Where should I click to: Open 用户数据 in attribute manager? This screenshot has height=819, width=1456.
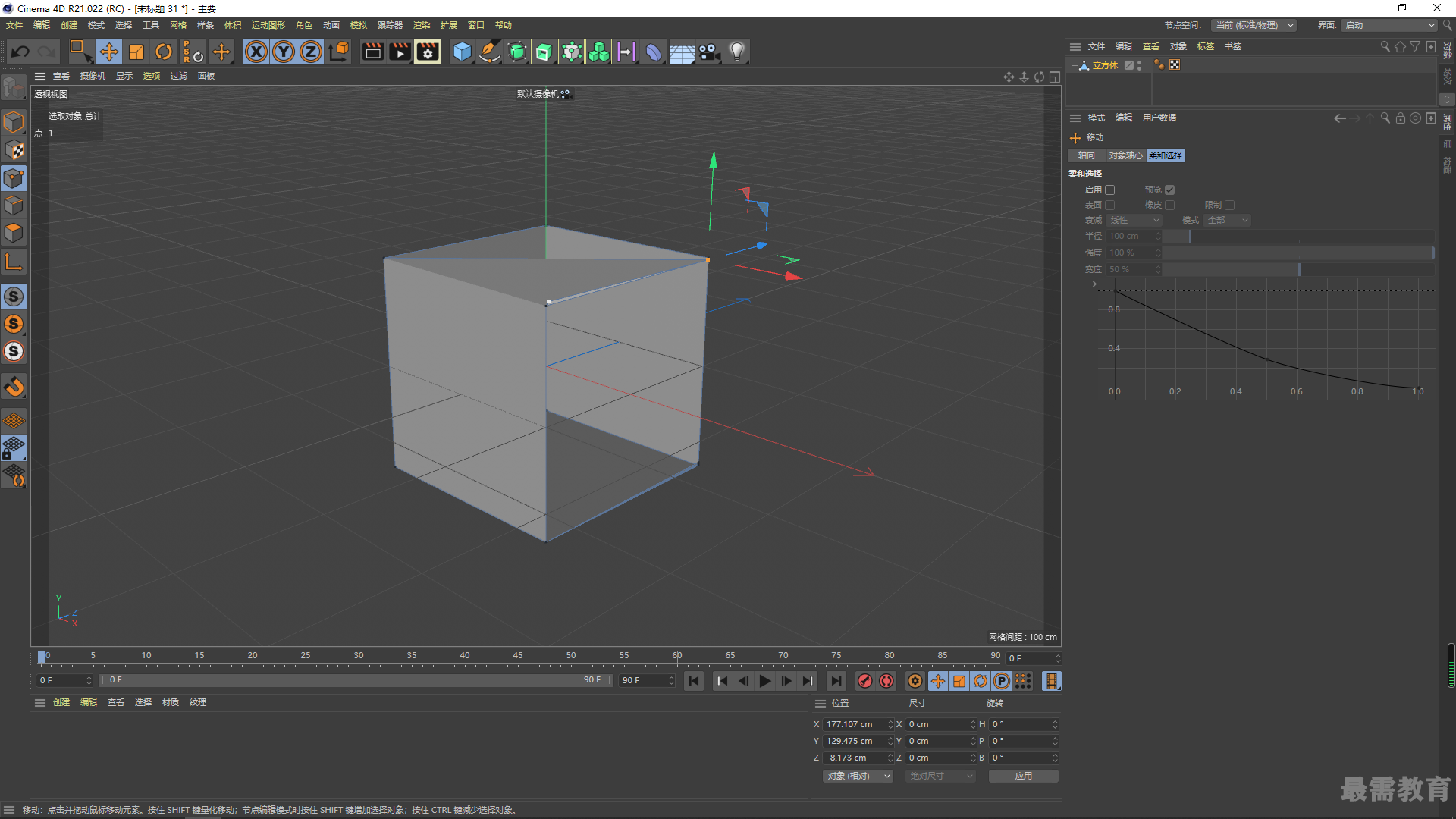coord(1159,118)
